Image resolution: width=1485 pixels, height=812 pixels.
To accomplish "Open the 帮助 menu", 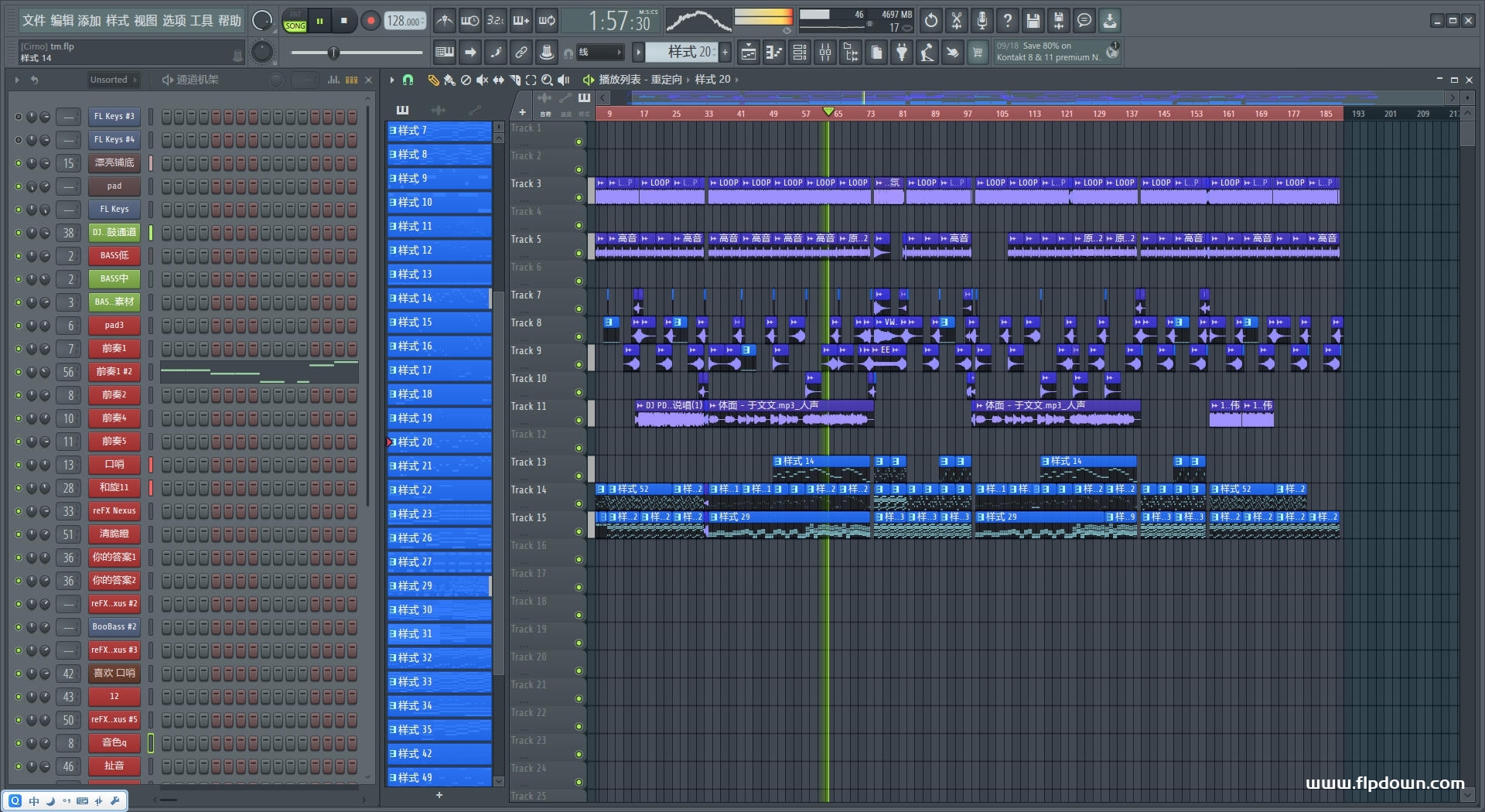I will (229, 21).
